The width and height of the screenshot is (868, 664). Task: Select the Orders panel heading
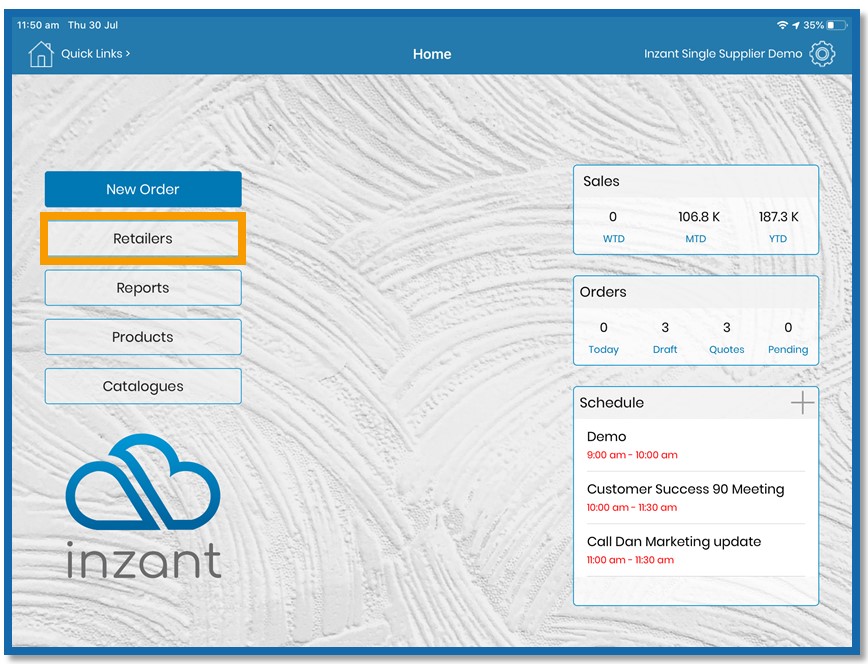click(x=603, y=292)
